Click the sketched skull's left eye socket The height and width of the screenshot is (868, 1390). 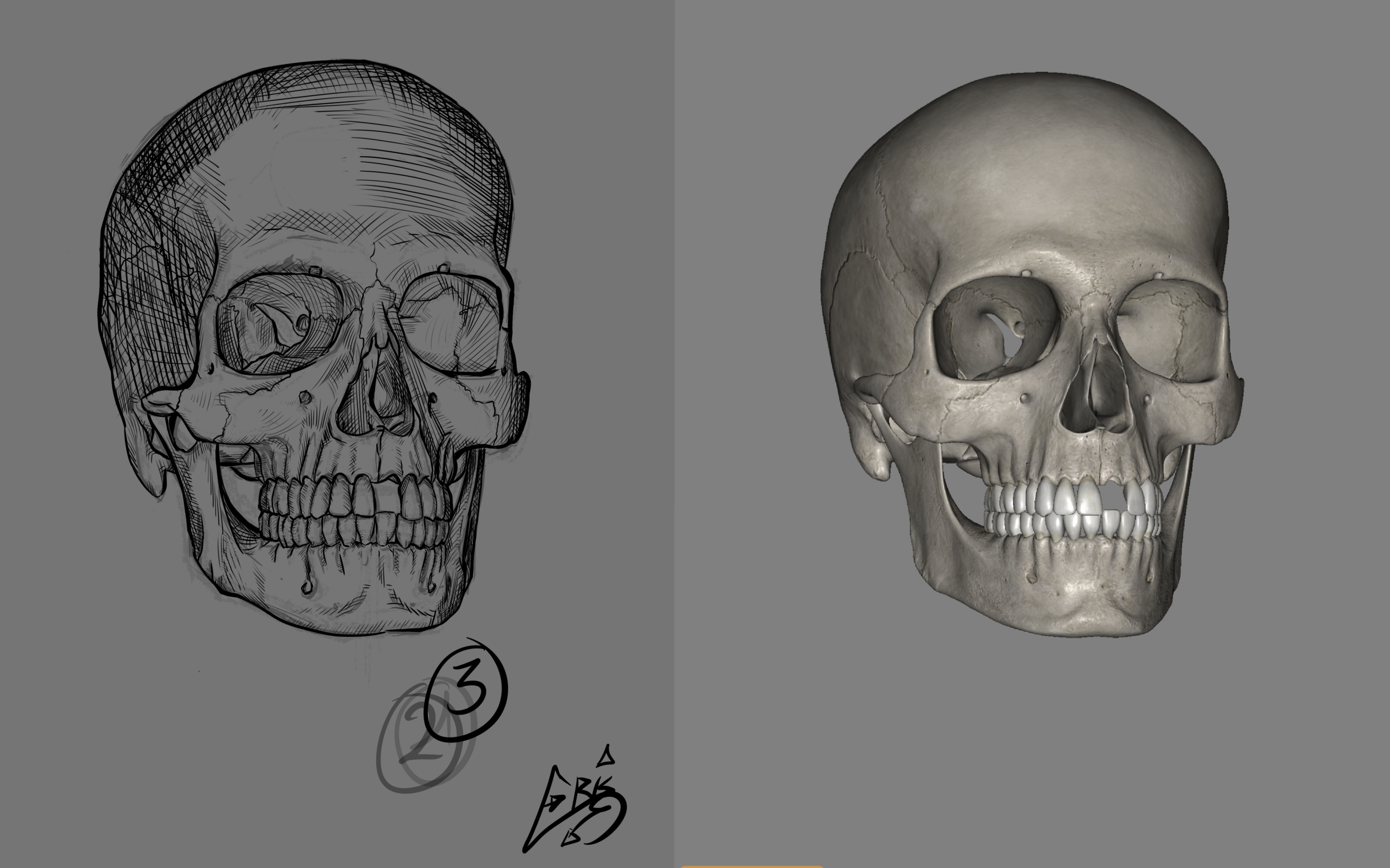tap(280, 325)
